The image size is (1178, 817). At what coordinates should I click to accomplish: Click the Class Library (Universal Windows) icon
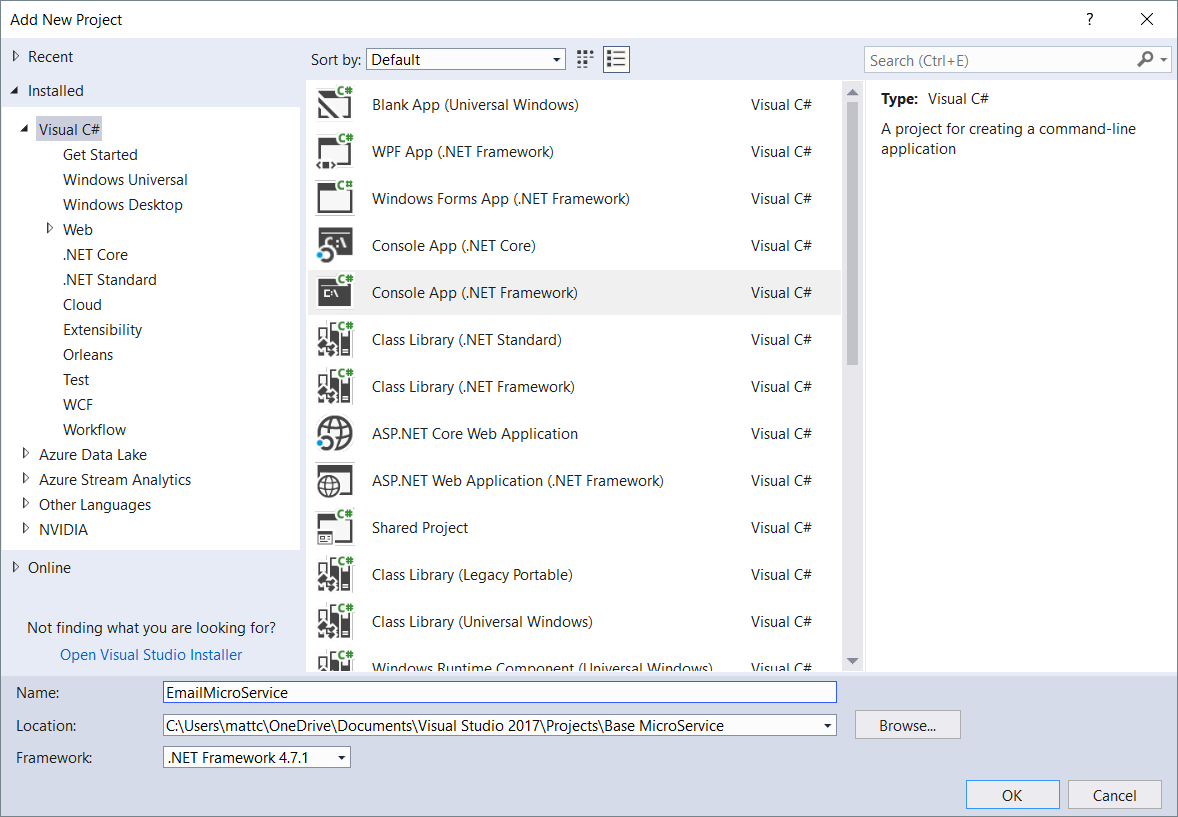coord(334,621)
